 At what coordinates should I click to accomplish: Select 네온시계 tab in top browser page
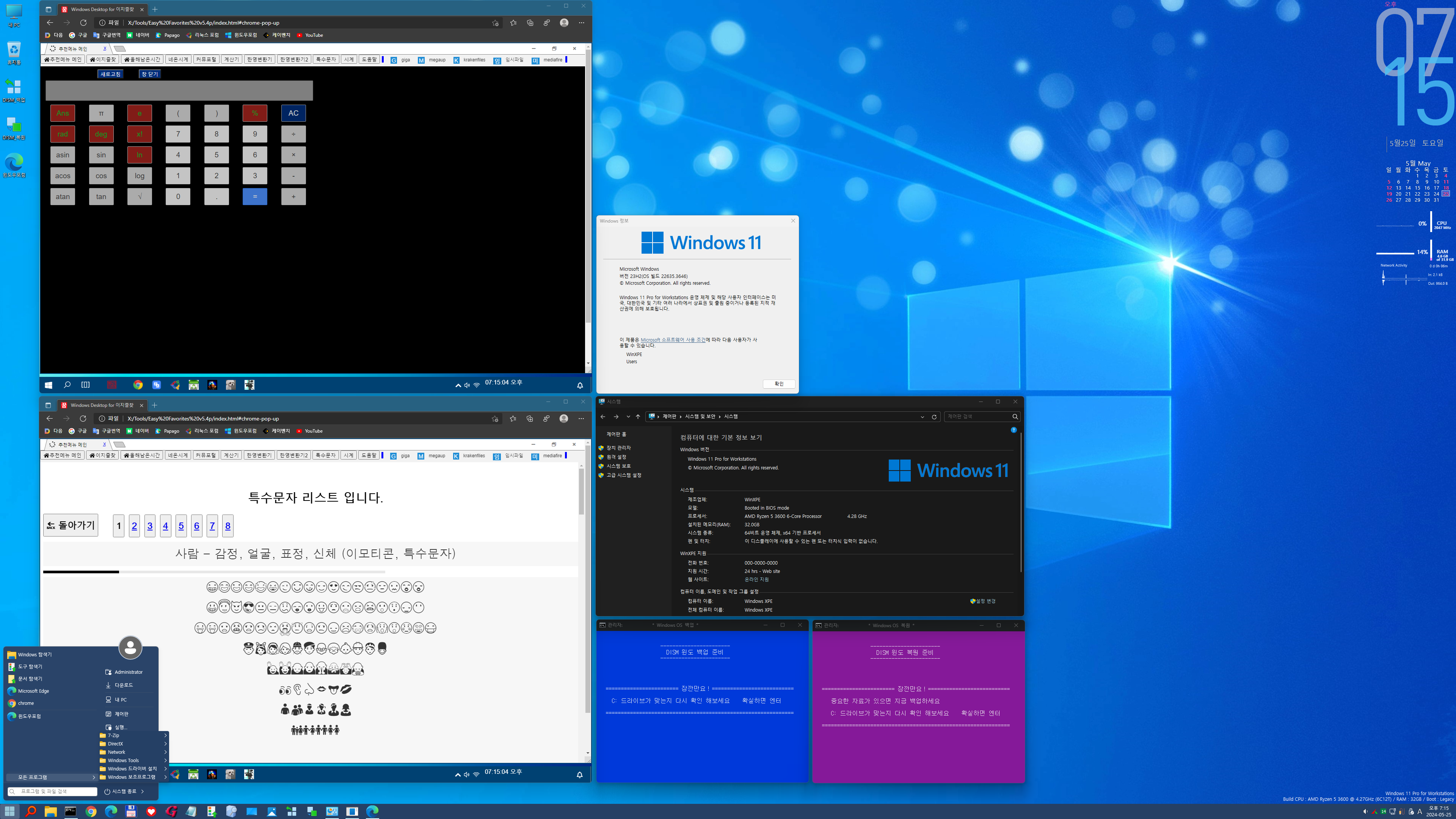point(178,60)
